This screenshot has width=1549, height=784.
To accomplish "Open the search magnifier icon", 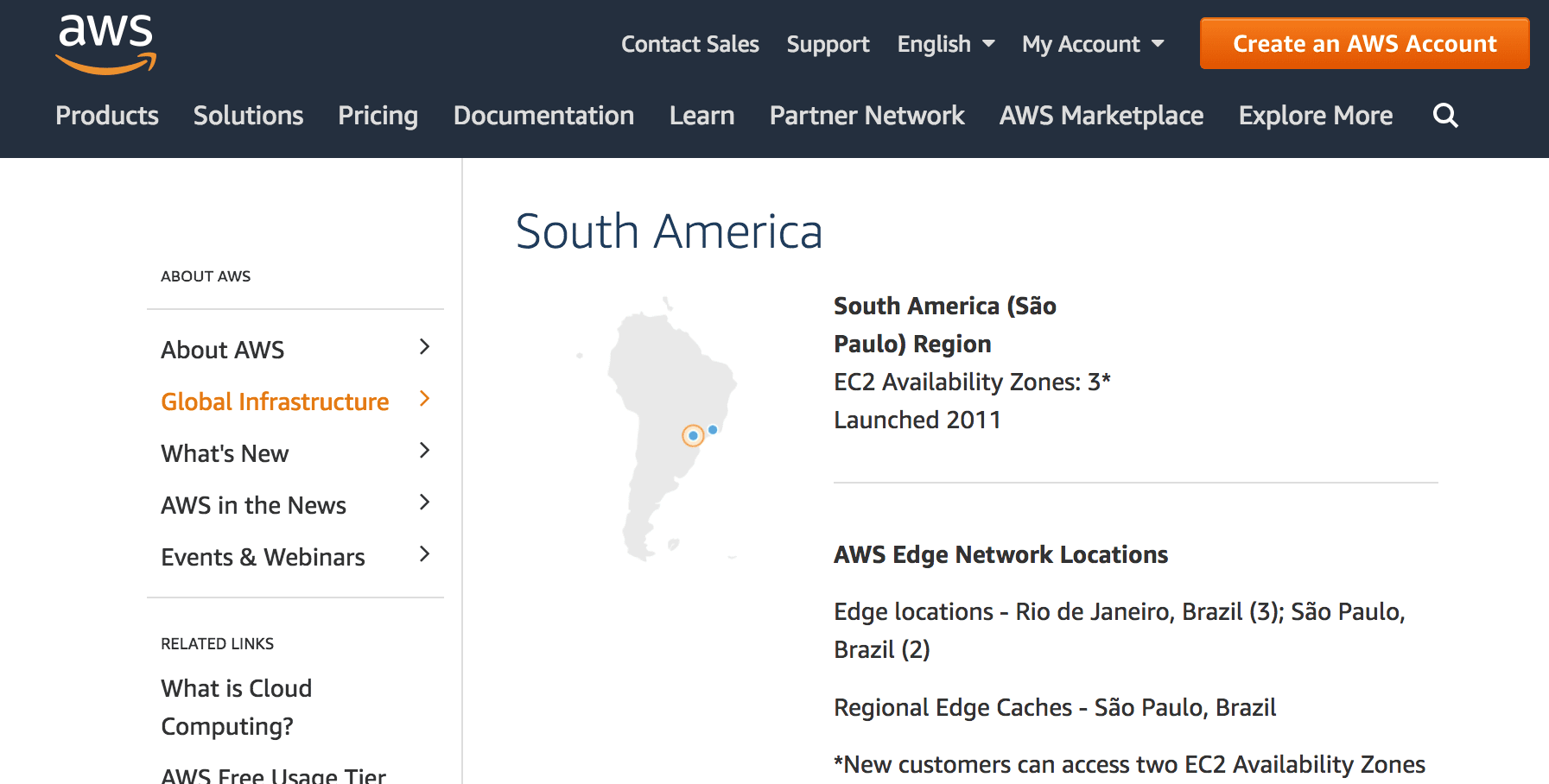I will pos(1445,115).
